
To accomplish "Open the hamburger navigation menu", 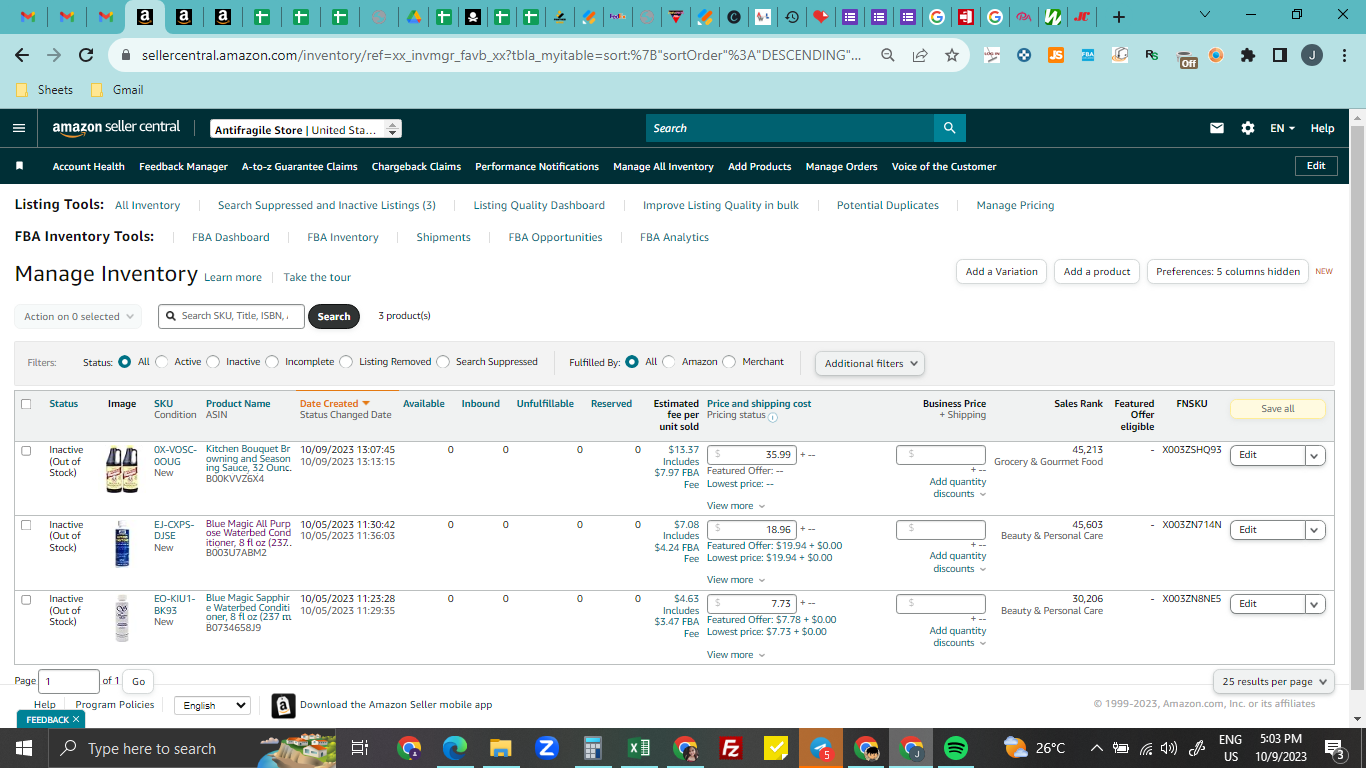I will 19,128.
